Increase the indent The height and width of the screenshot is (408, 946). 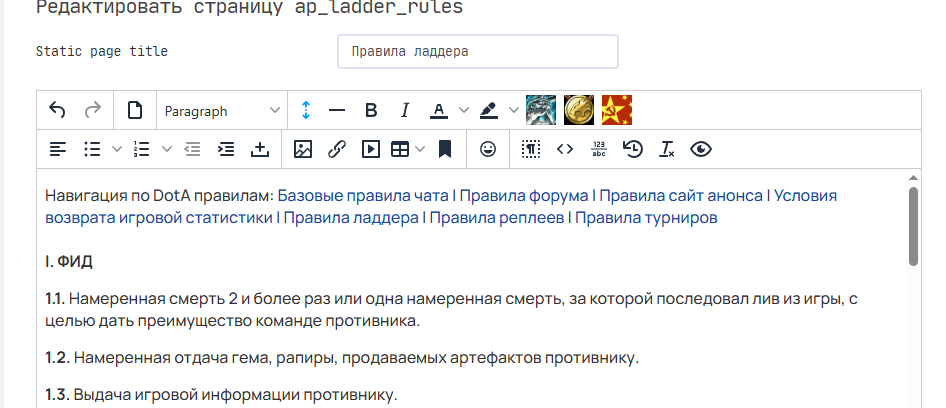(226, 149)
